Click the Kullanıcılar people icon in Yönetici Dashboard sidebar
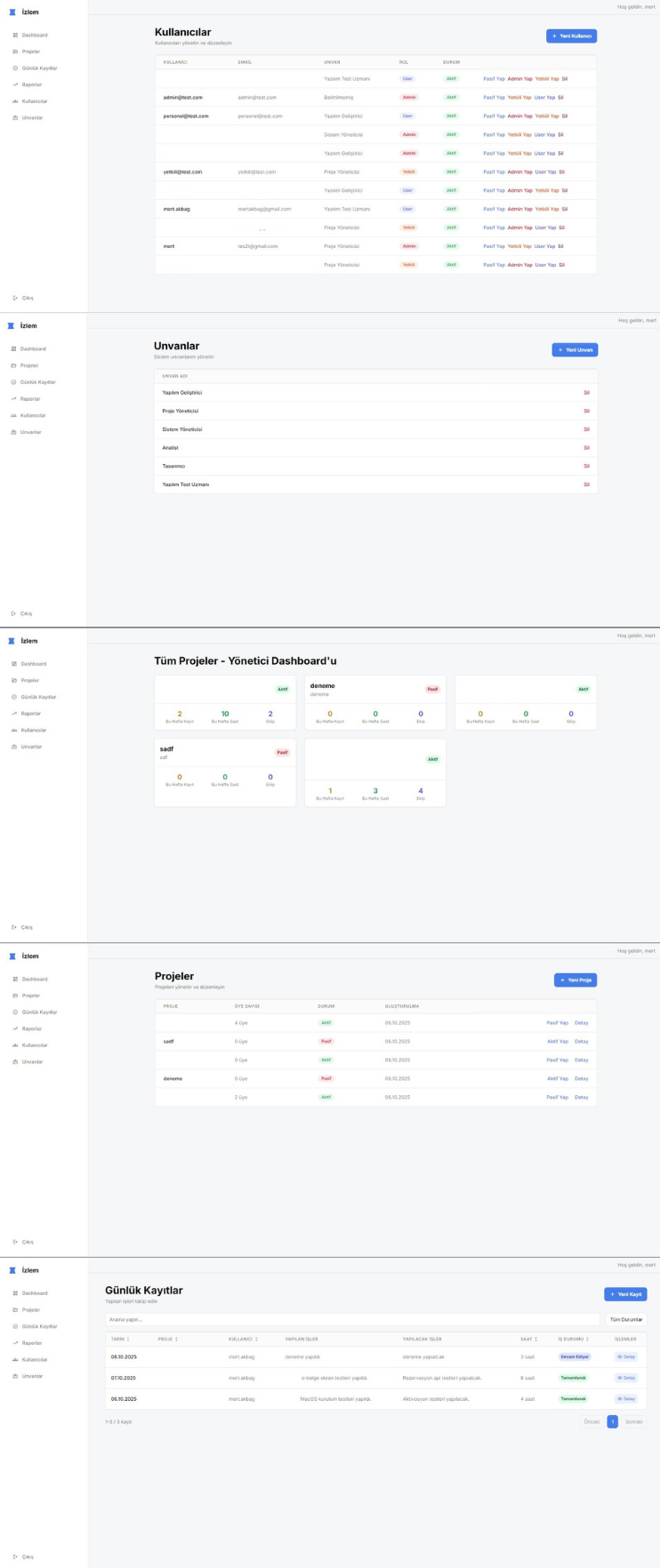This screenshot has height=1568, width=660. click(14, 730)
